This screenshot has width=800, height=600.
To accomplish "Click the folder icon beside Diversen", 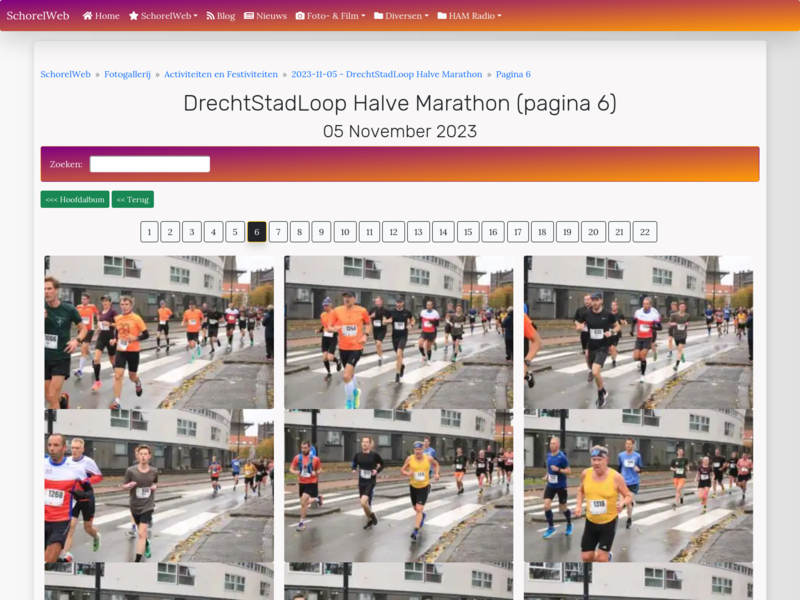I will point(379,16).
